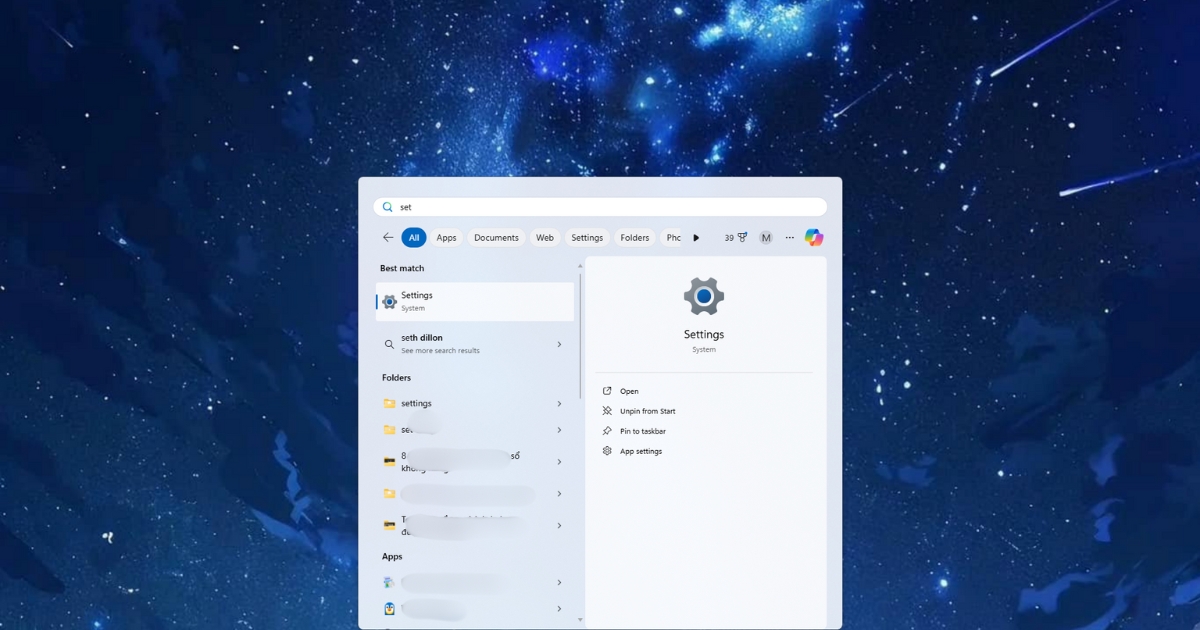Click Unpin from Start

click(647, 411)
